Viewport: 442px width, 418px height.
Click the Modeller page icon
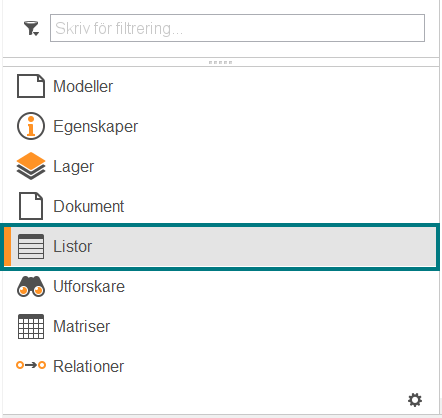(31, 86)
